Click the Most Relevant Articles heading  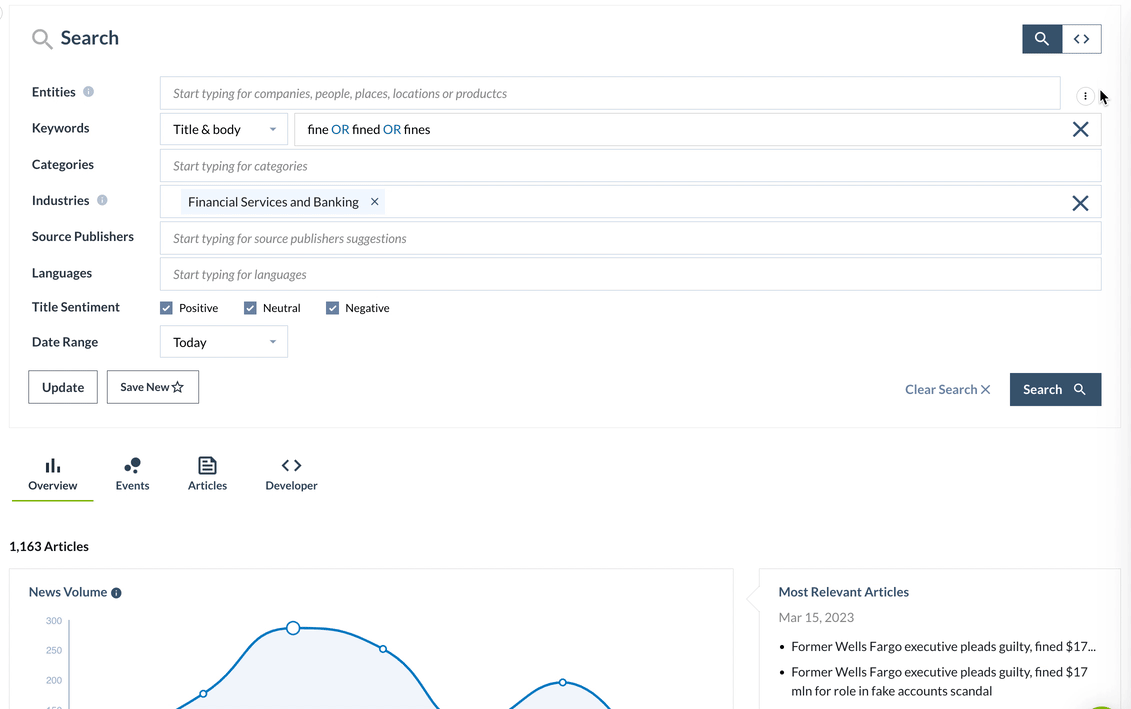point(843,592)
